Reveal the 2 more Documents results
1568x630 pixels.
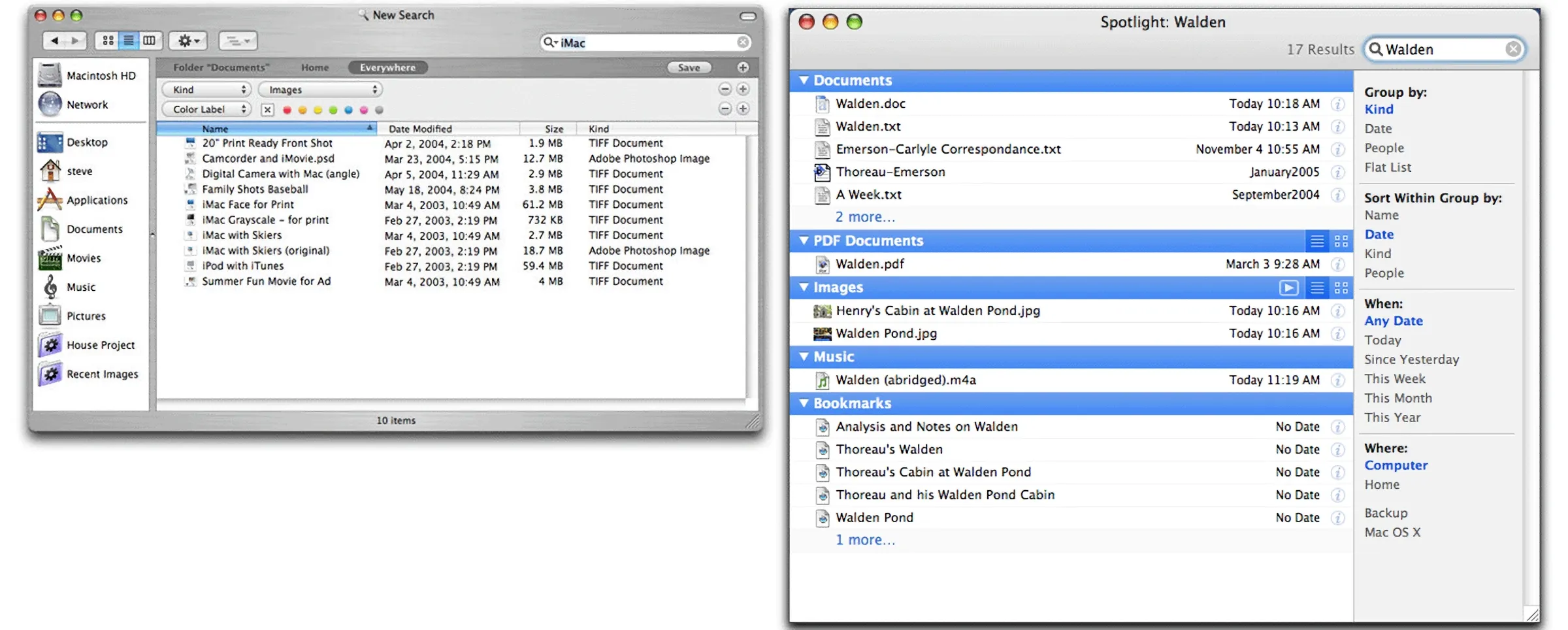[865, 216]
